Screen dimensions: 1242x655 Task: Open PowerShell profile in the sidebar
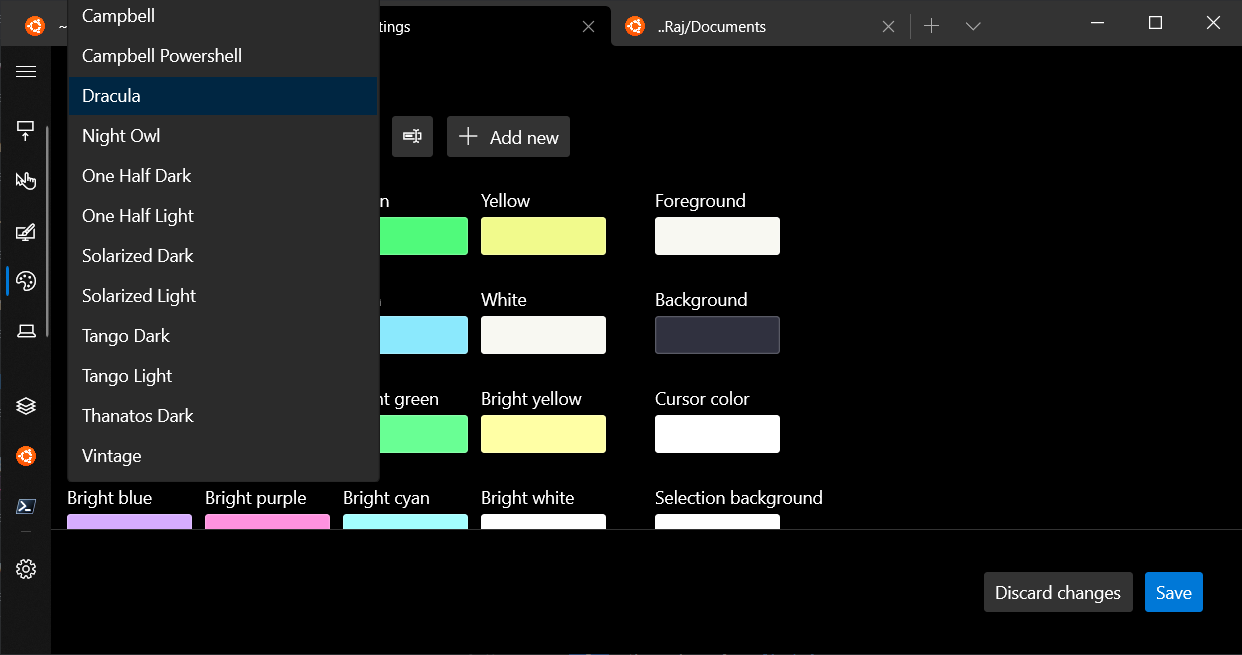pos(26,507)
